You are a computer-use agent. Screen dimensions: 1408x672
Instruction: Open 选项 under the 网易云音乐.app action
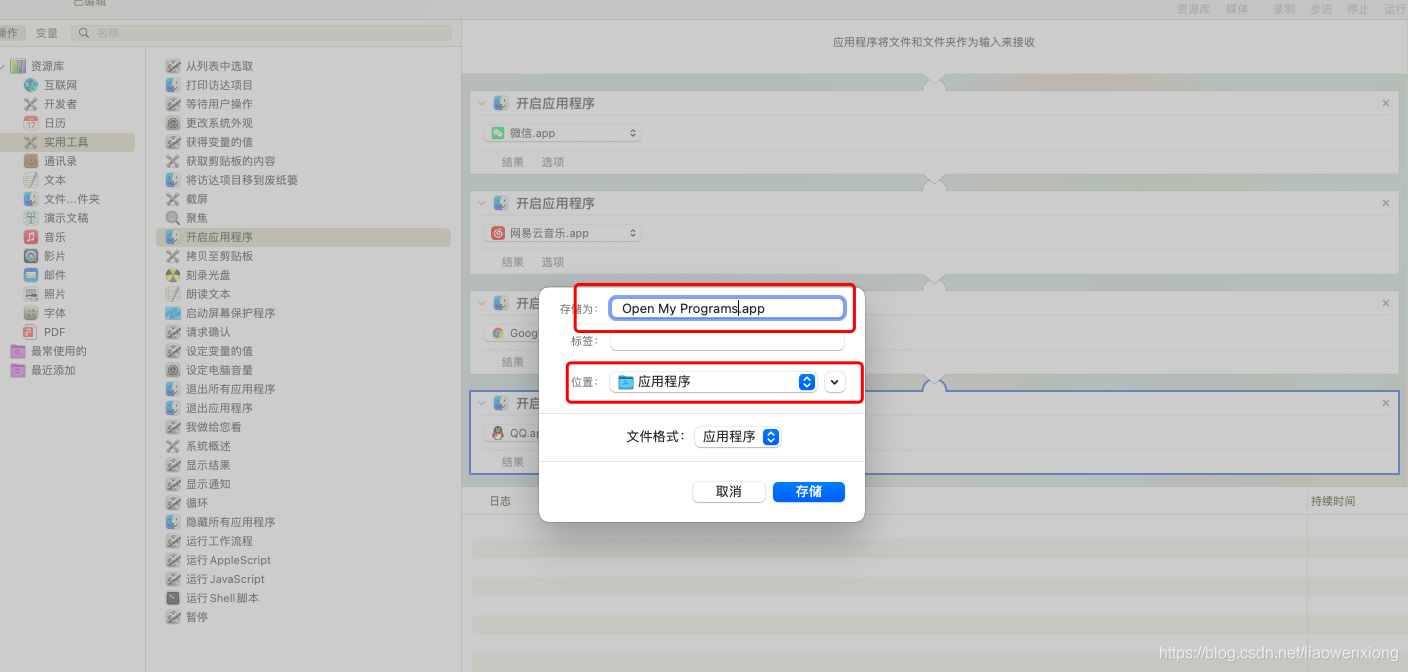click(553, 262)
